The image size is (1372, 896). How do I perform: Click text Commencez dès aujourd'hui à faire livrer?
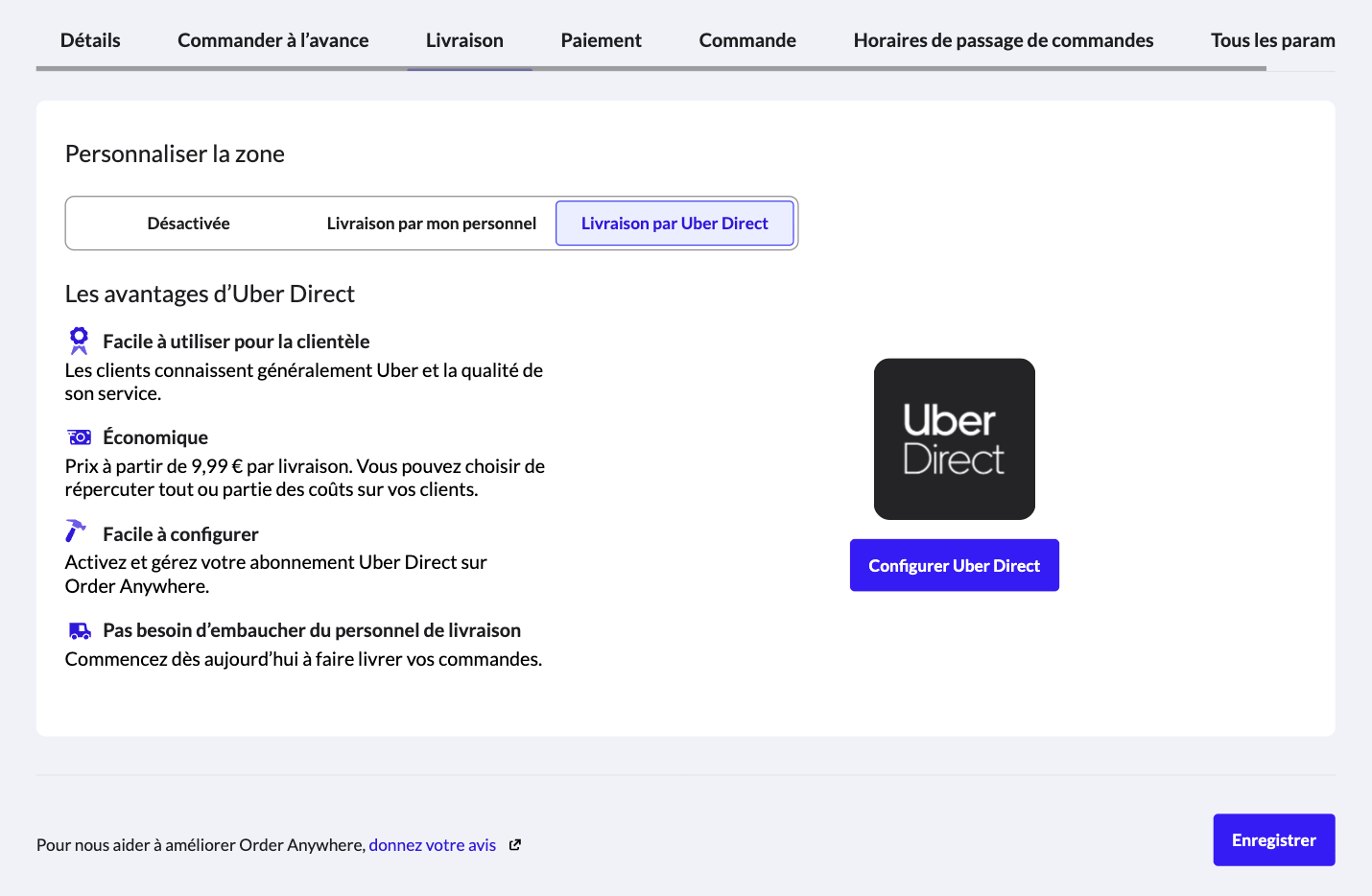tap(303, 659)
